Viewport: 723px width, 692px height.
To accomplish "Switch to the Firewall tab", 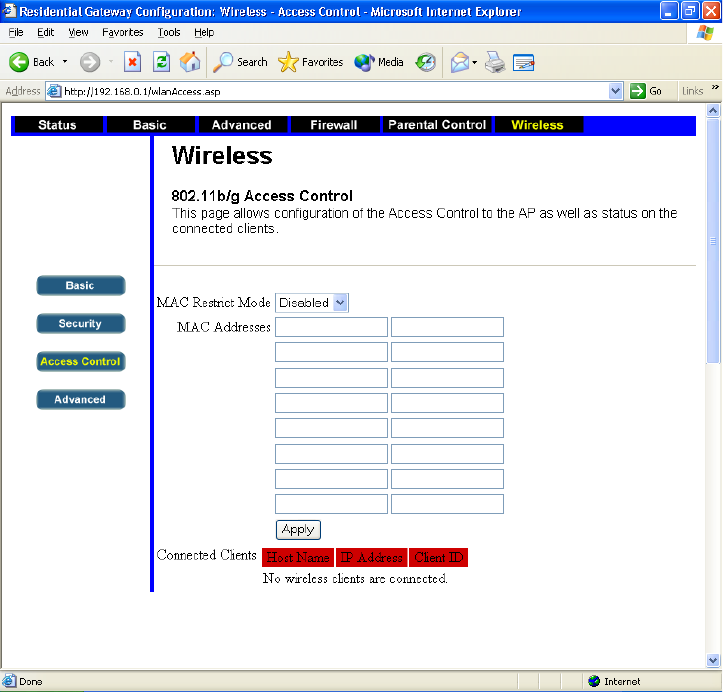I will (x=334, y=125).
